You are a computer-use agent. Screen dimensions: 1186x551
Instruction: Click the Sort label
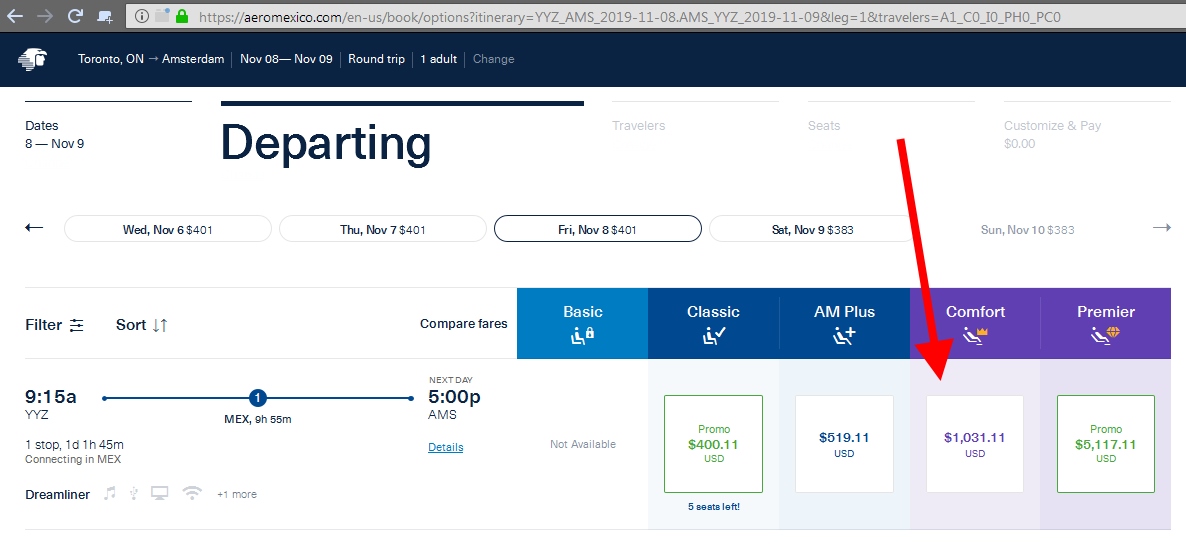tap(131, 325)
